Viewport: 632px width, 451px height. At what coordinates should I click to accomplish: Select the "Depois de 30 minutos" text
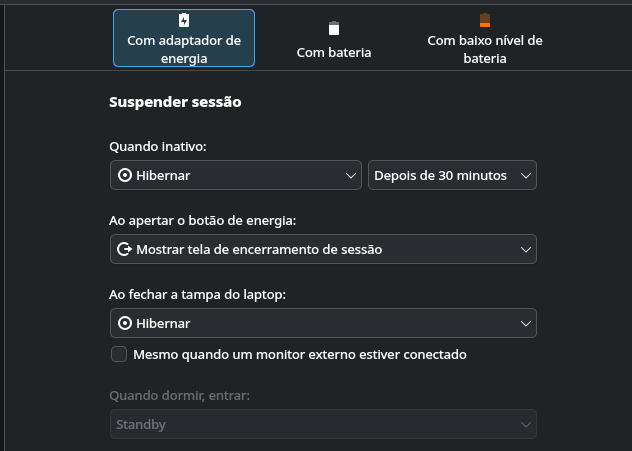pyautogui.click(x=440, y=176)
